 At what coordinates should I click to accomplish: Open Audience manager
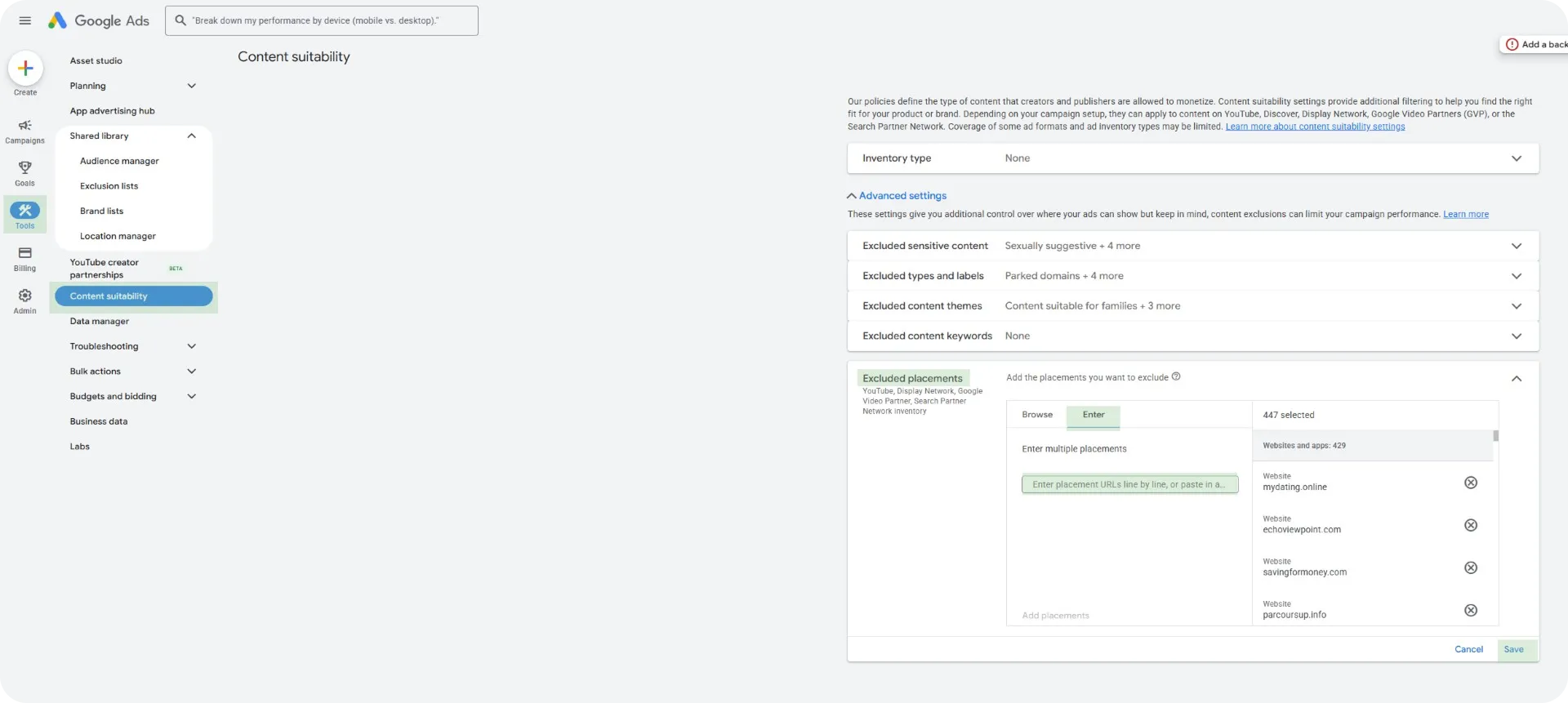click(x=119, y=161)
